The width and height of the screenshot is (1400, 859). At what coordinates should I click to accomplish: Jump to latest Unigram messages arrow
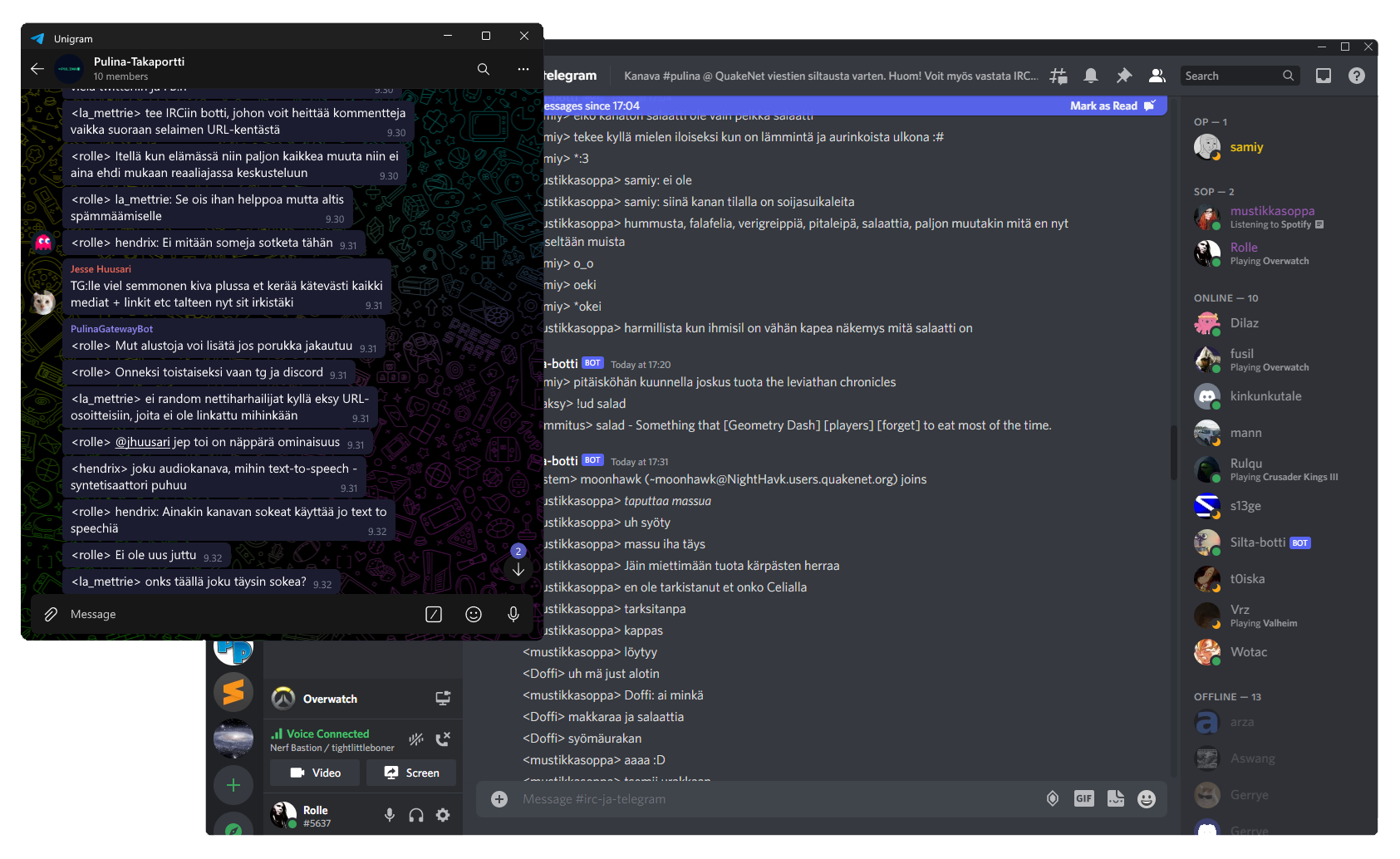click(518, 569)
